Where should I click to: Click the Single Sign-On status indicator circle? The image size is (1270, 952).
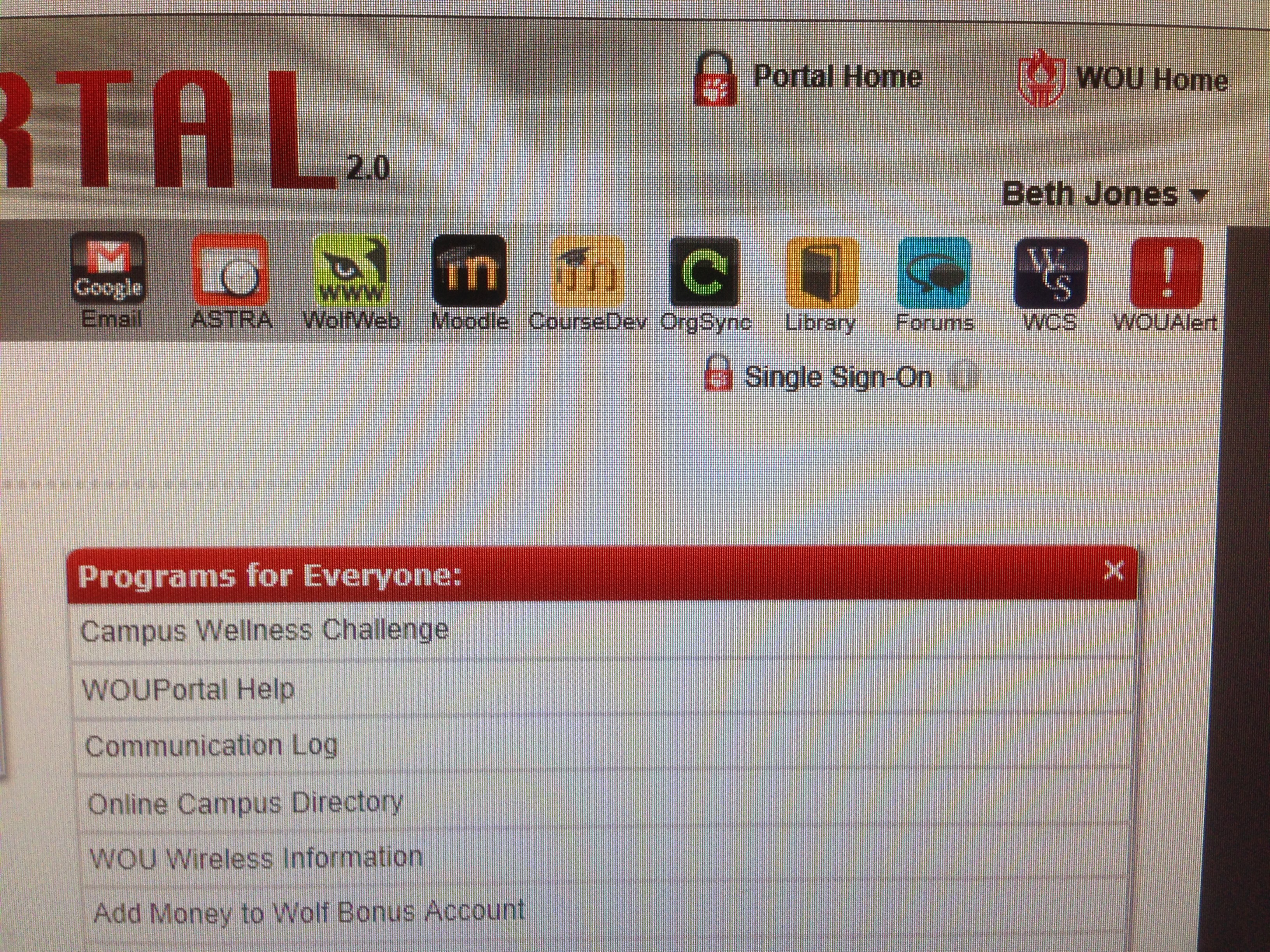[x=964, y=376]
